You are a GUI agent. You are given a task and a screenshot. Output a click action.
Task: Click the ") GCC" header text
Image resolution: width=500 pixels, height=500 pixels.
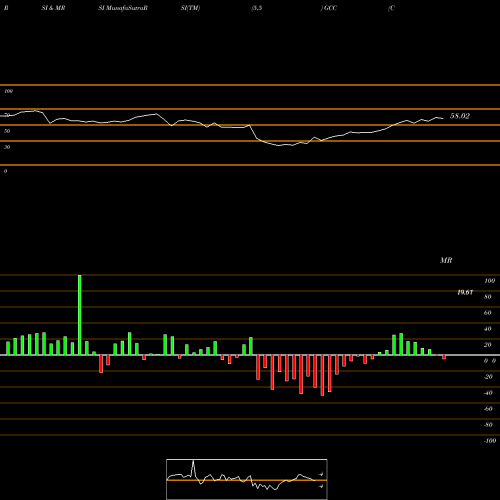(x=329, y=8)
